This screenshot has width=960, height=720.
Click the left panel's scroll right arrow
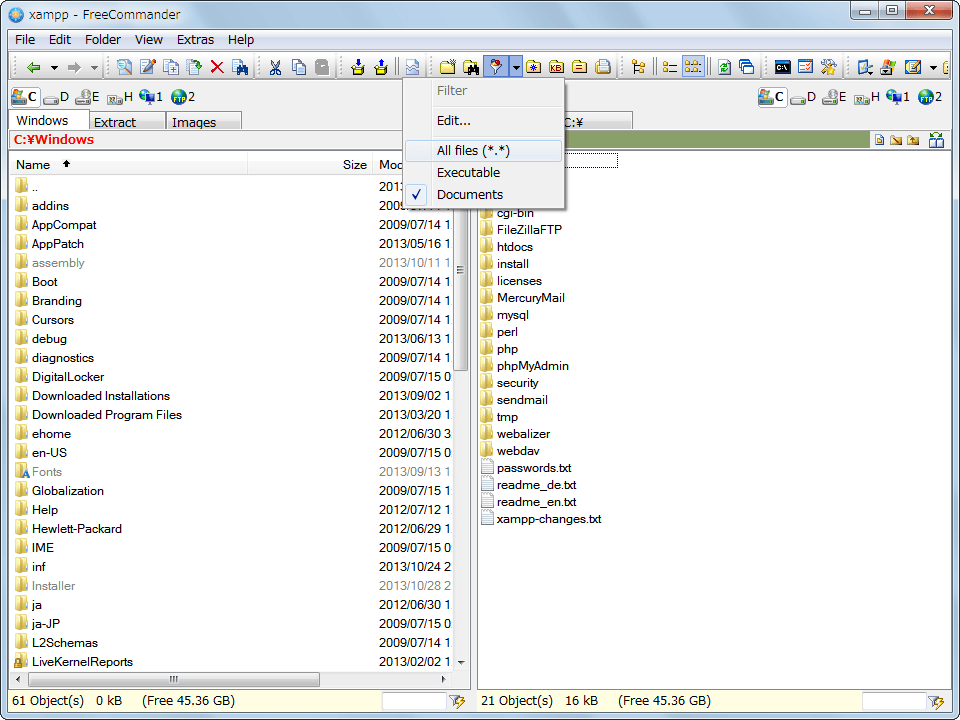click(444, 680)
